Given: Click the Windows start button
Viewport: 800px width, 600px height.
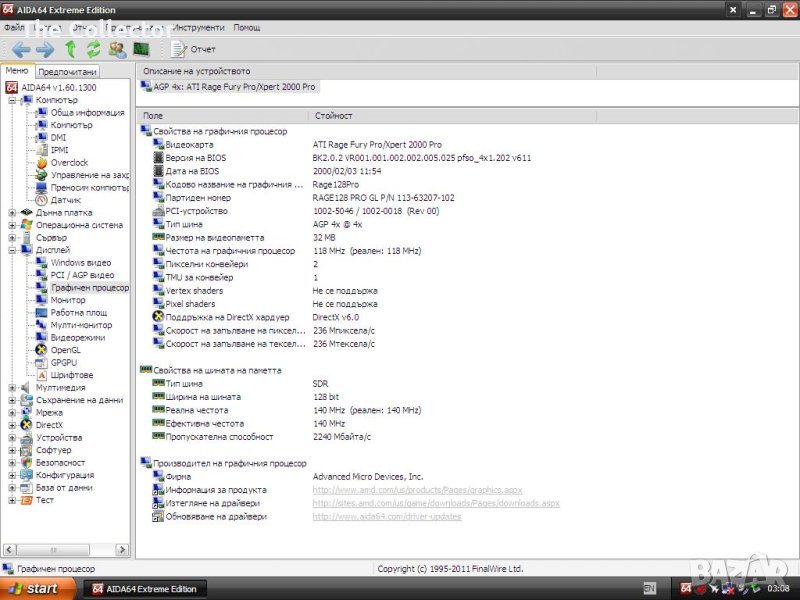Looking at the screenshot, I should (37, 589).
